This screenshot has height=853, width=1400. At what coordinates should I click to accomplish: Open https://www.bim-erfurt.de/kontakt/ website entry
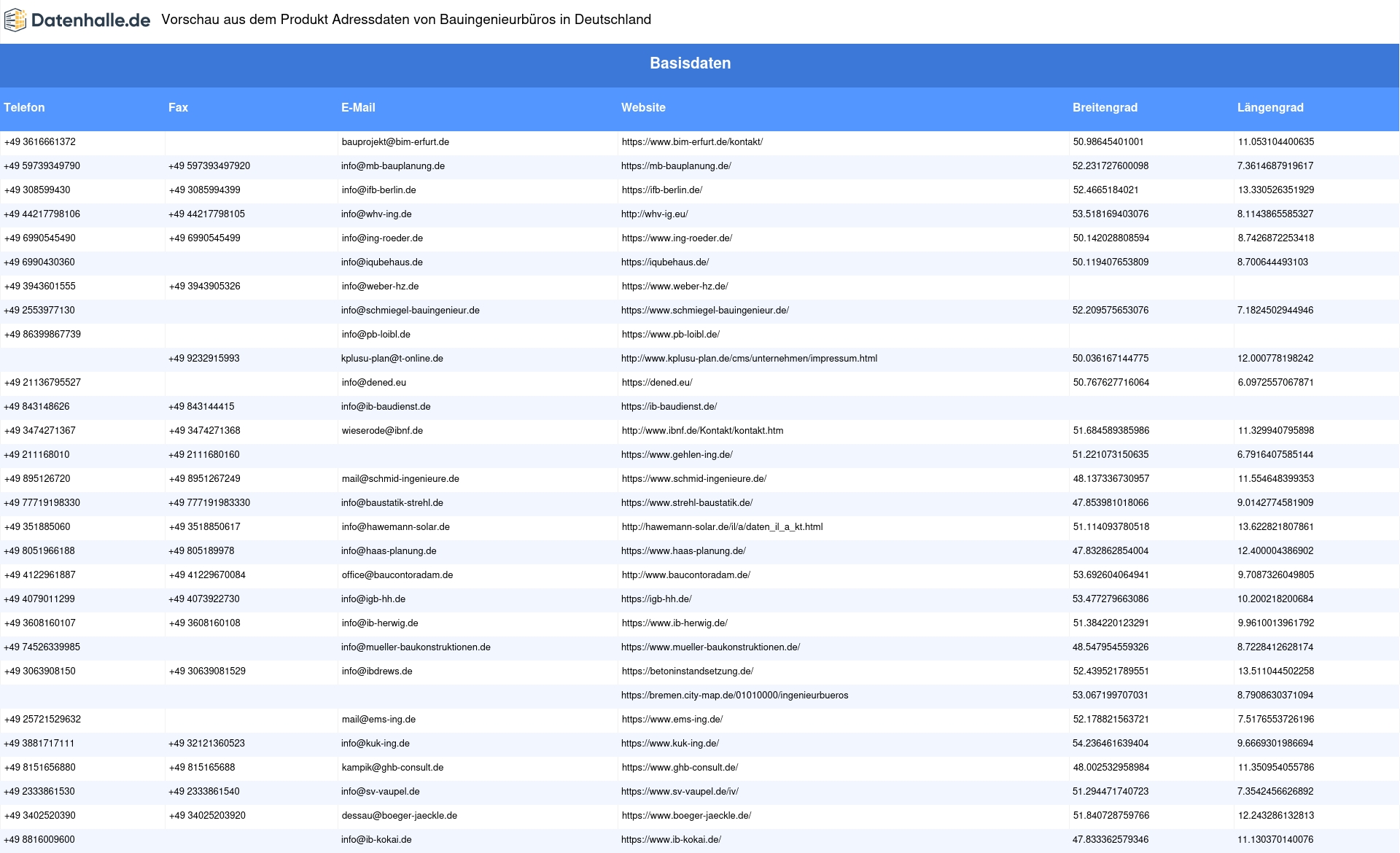(692, 142)
